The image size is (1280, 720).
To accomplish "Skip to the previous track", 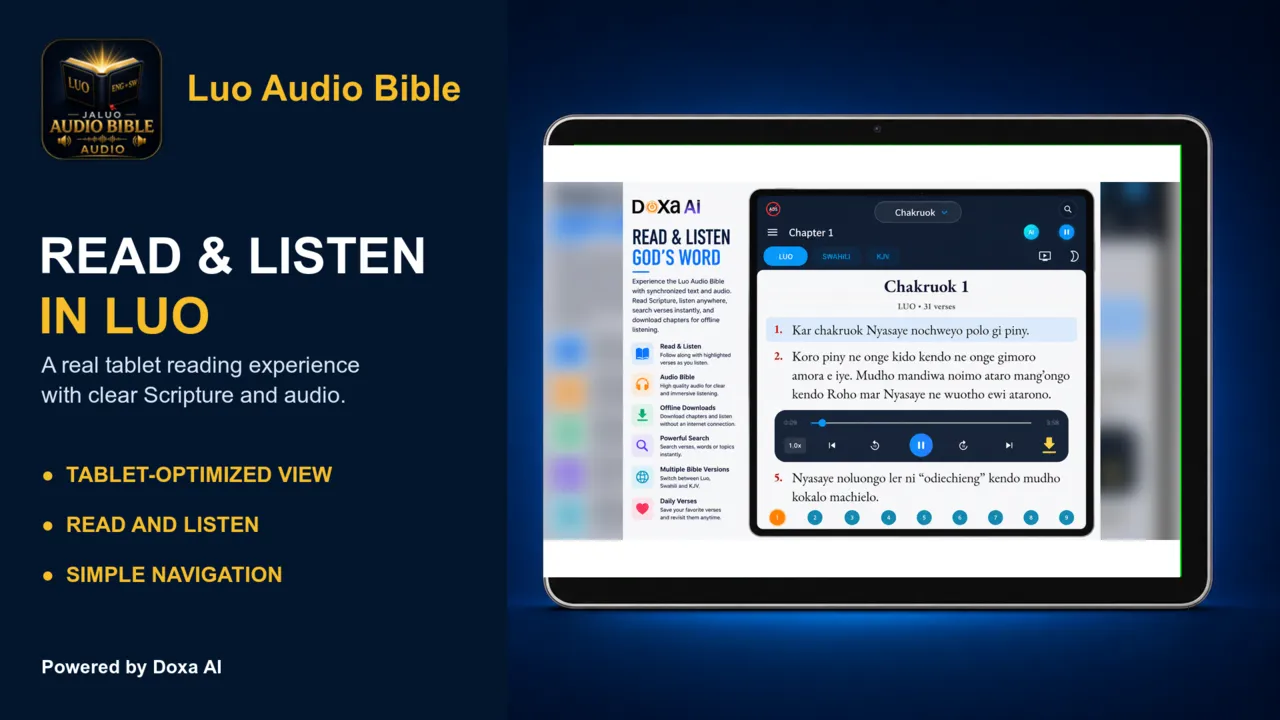I will pyautogui.click(x=832, y=445).
